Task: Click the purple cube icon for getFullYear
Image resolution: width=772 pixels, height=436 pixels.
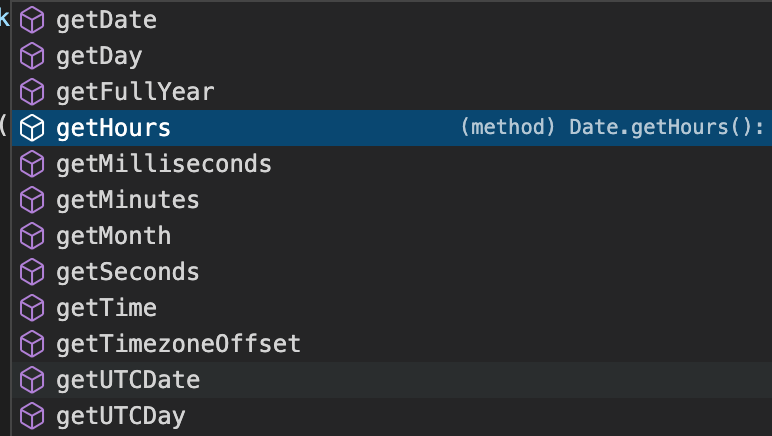Action: (x=32, y=92)
